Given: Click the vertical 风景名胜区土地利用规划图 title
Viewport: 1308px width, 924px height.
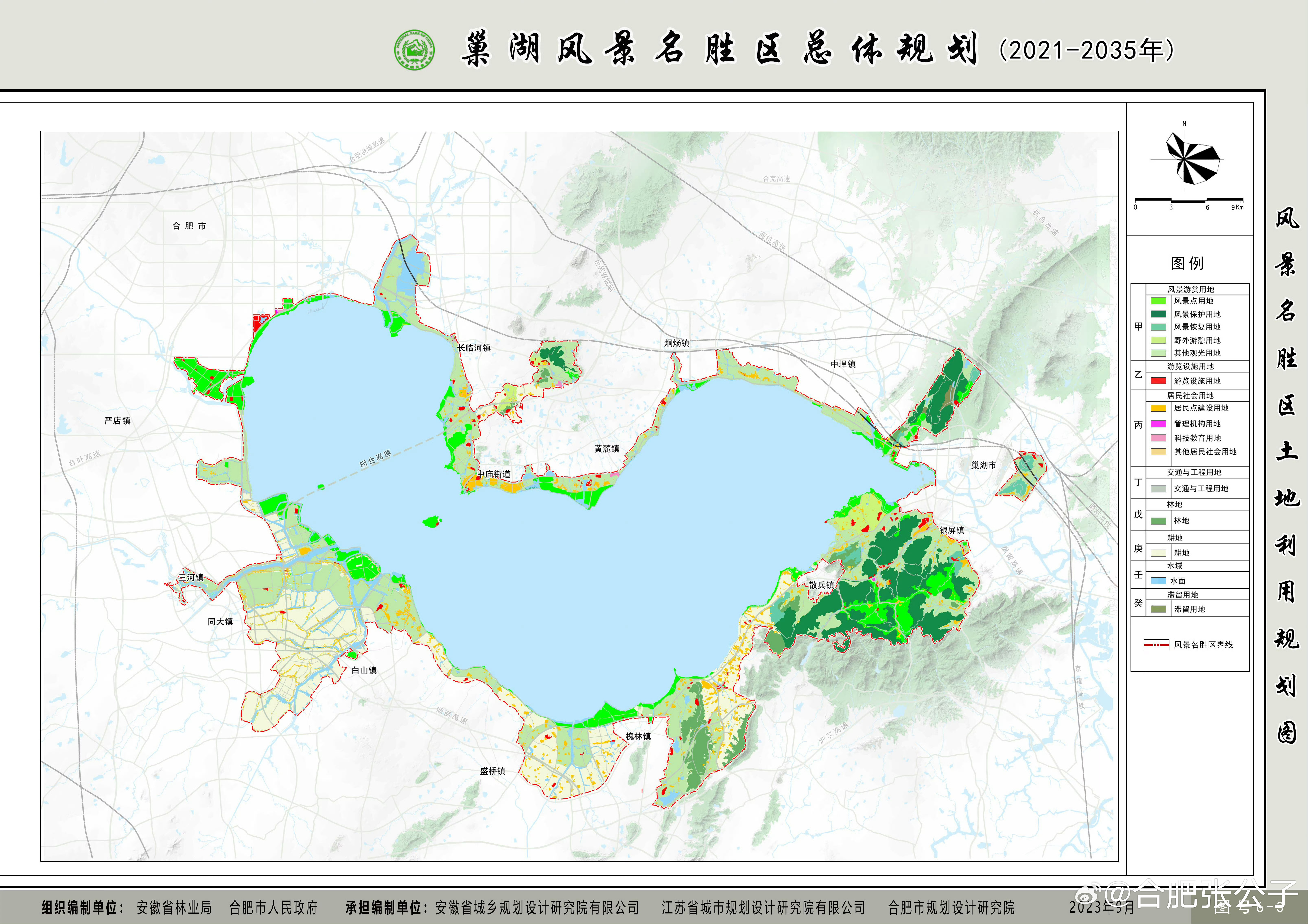Looking at the screenshot, I should pyautogui.click(x=1287, y=476).
